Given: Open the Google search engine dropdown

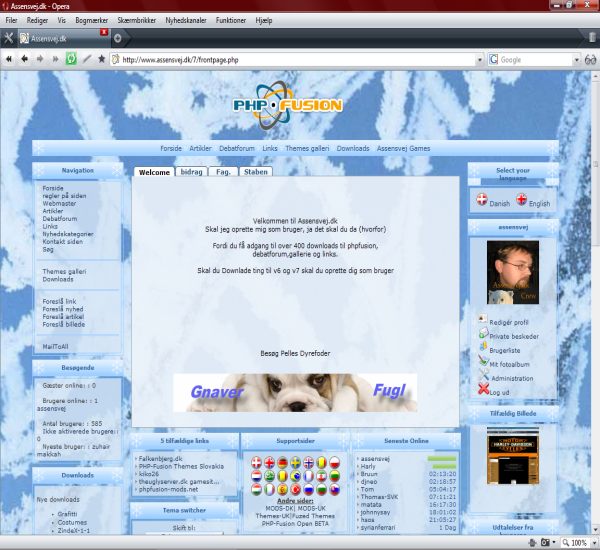Looking at the screenshot, I should click(576, 60).
